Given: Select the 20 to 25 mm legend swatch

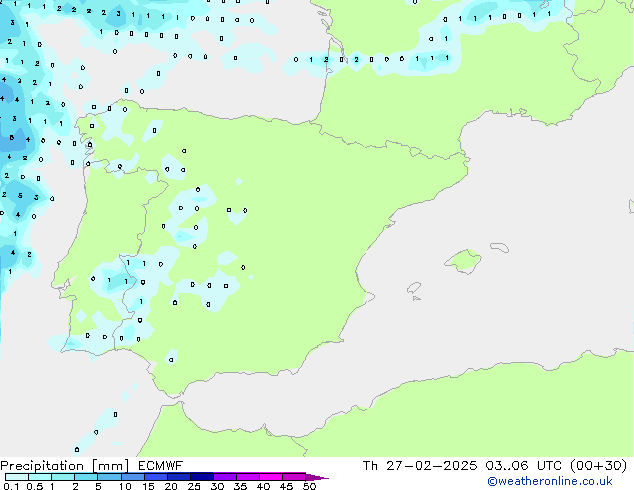Looking at the screenshot, I should click(x=178, y=477).
